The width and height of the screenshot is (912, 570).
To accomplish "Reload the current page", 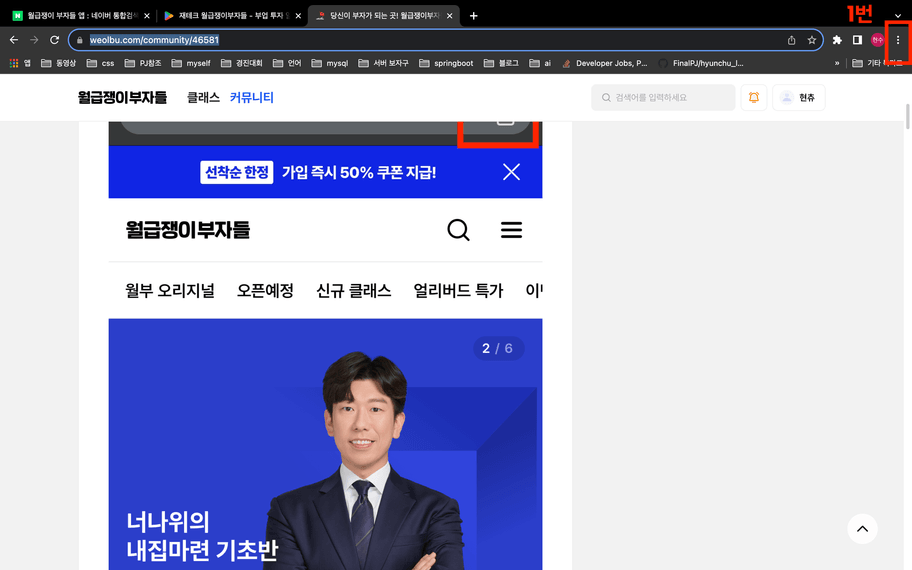I will pos(55,40).
